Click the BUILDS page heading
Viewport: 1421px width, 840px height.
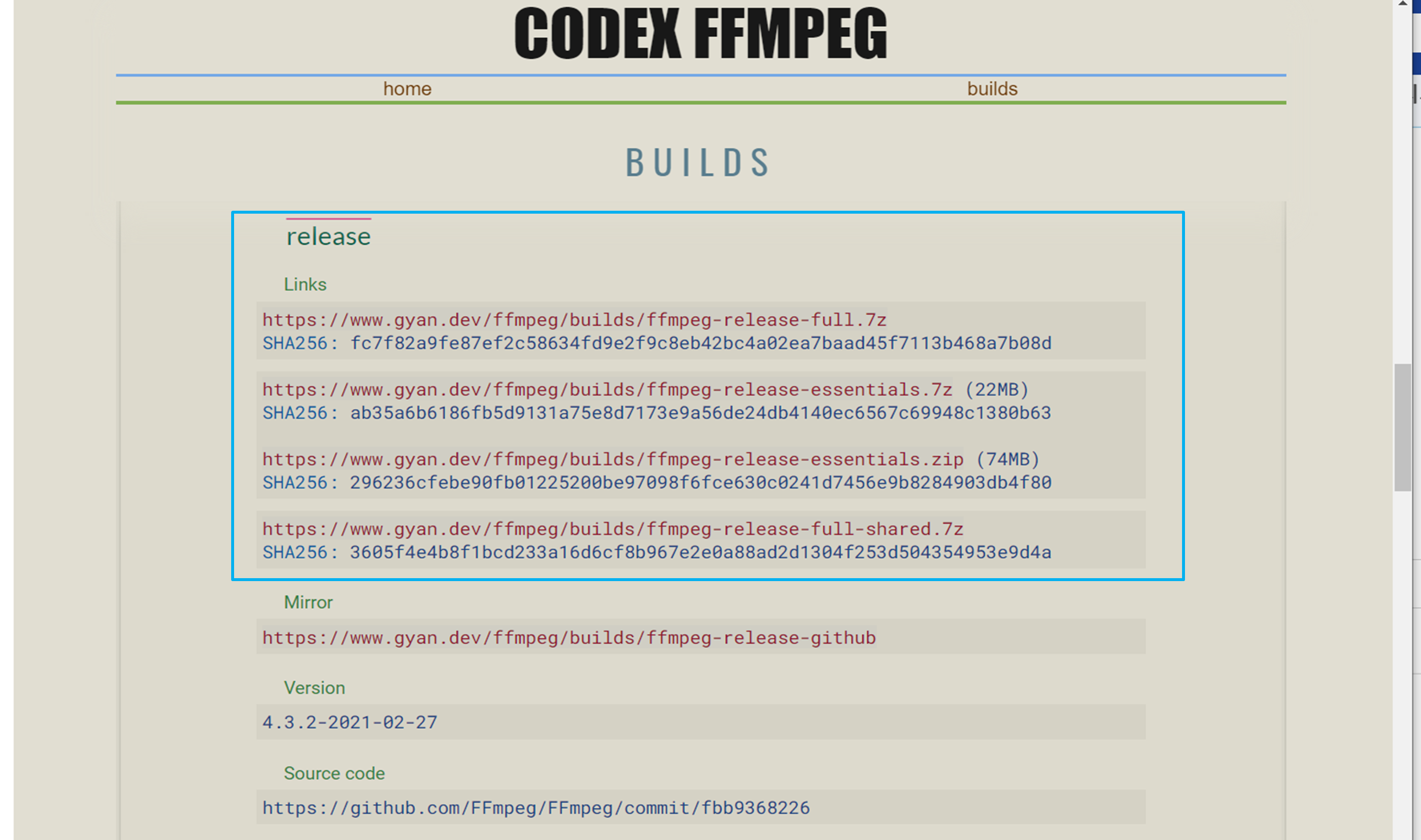698,163
